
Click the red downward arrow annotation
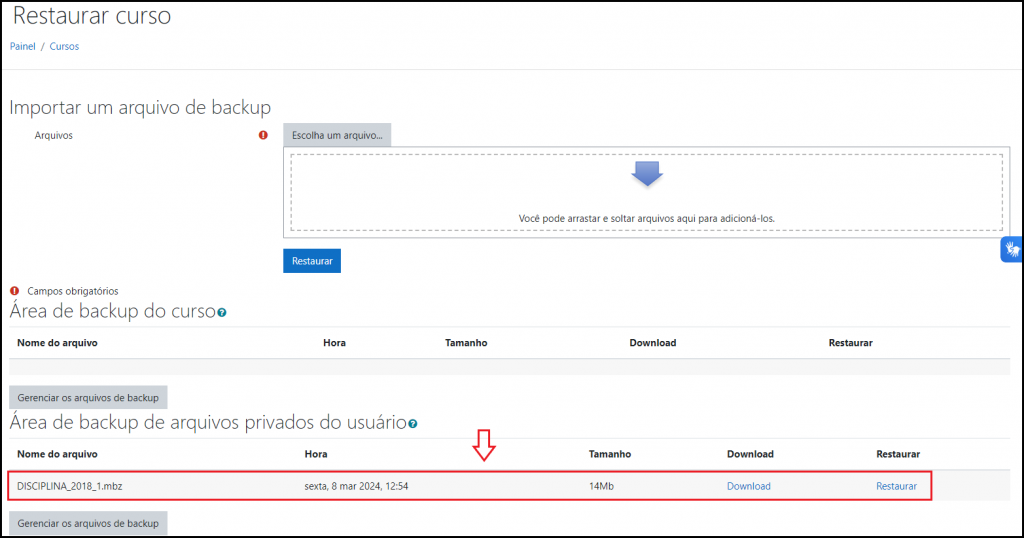[x=484, y=448]
